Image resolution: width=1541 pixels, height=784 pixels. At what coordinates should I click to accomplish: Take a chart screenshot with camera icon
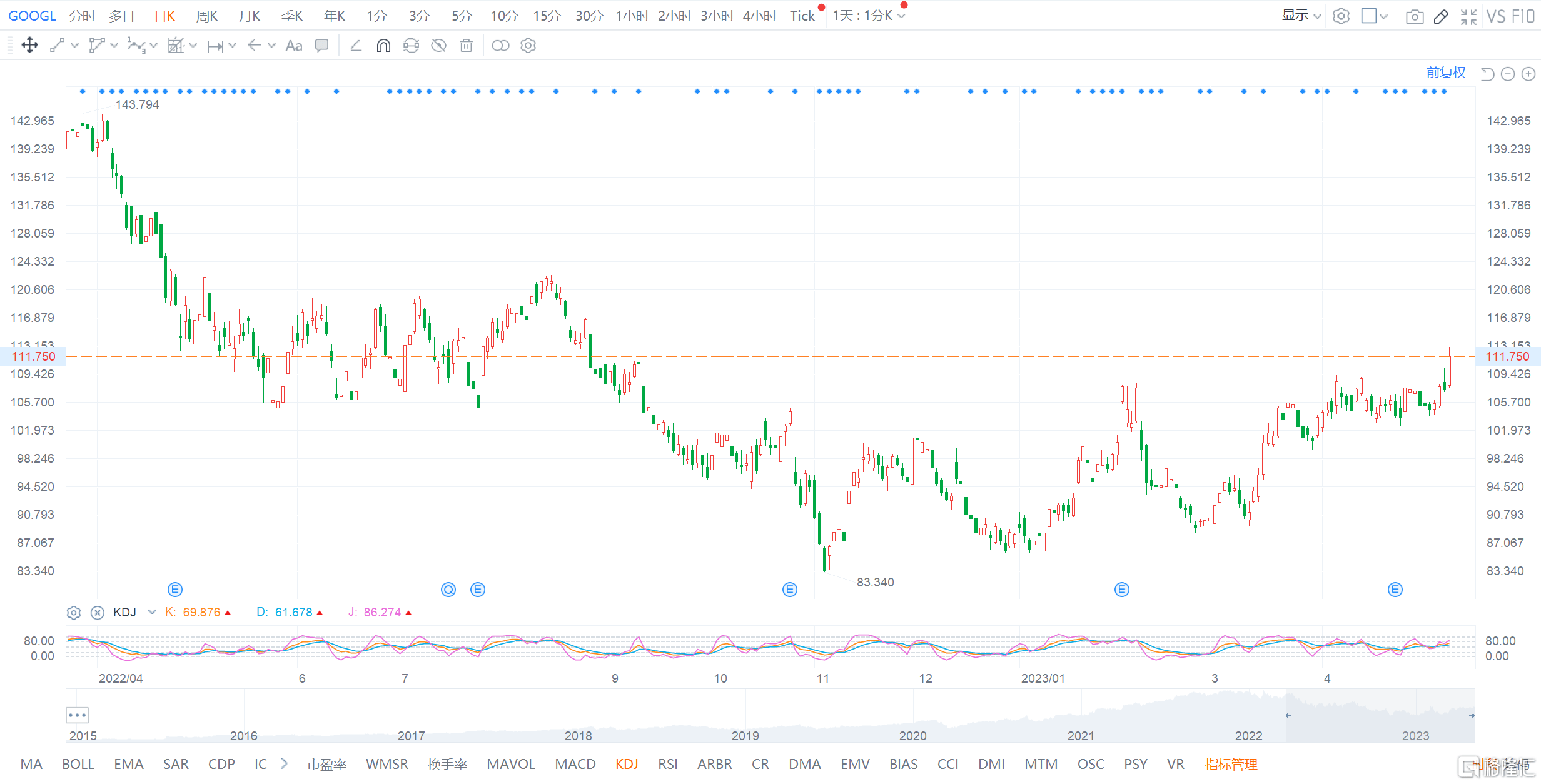click(x=1414, y=16)
